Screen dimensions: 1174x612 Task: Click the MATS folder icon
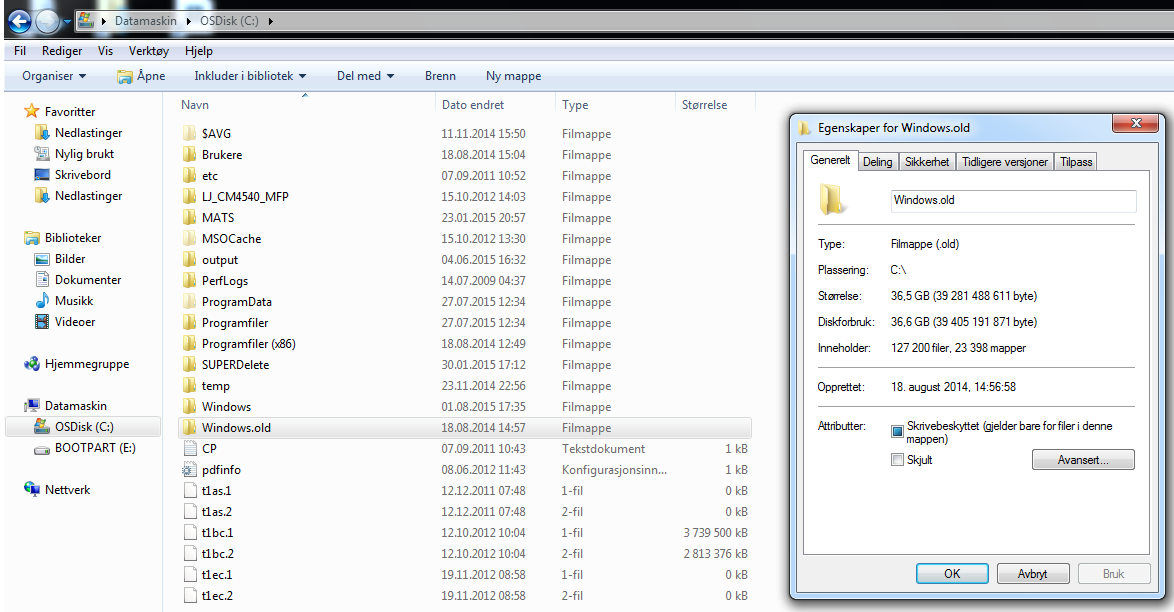point(189,217)
